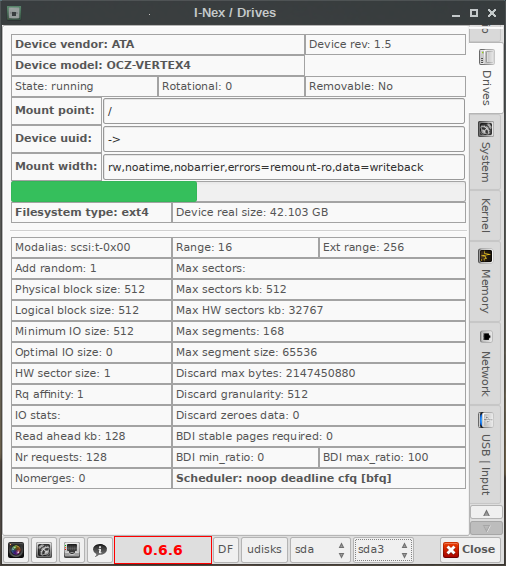This screenshot has width=506, height=566.
Task: Click the DF button
Action: (226, 550)
